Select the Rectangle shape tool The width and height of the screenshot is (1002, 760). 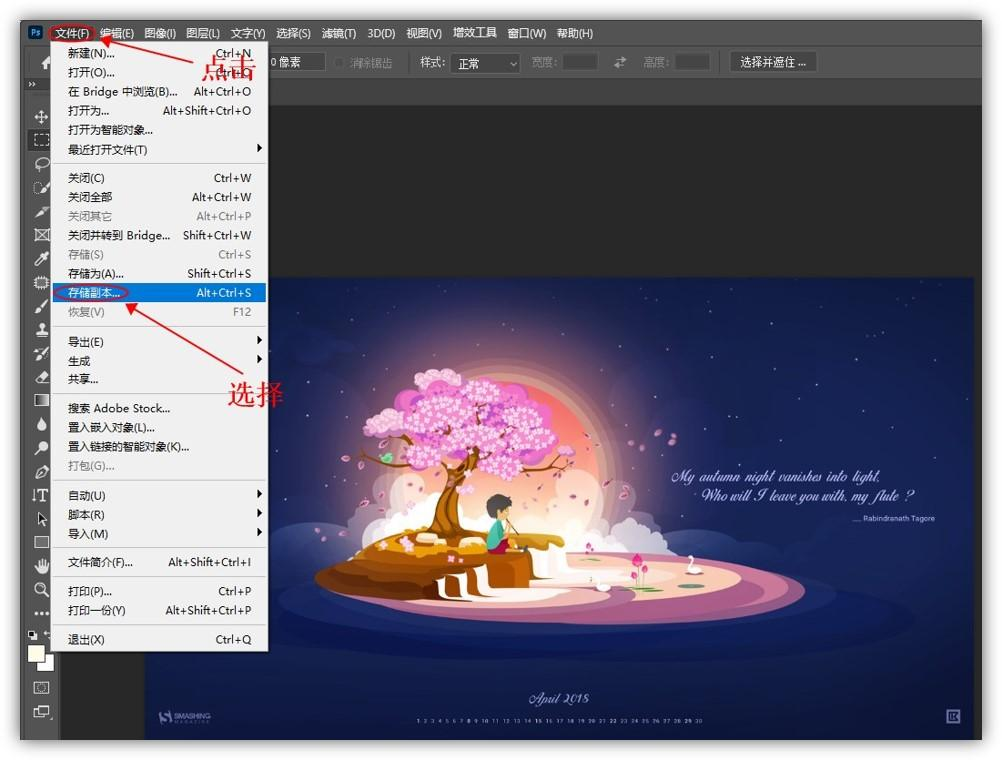click(42, 542)
